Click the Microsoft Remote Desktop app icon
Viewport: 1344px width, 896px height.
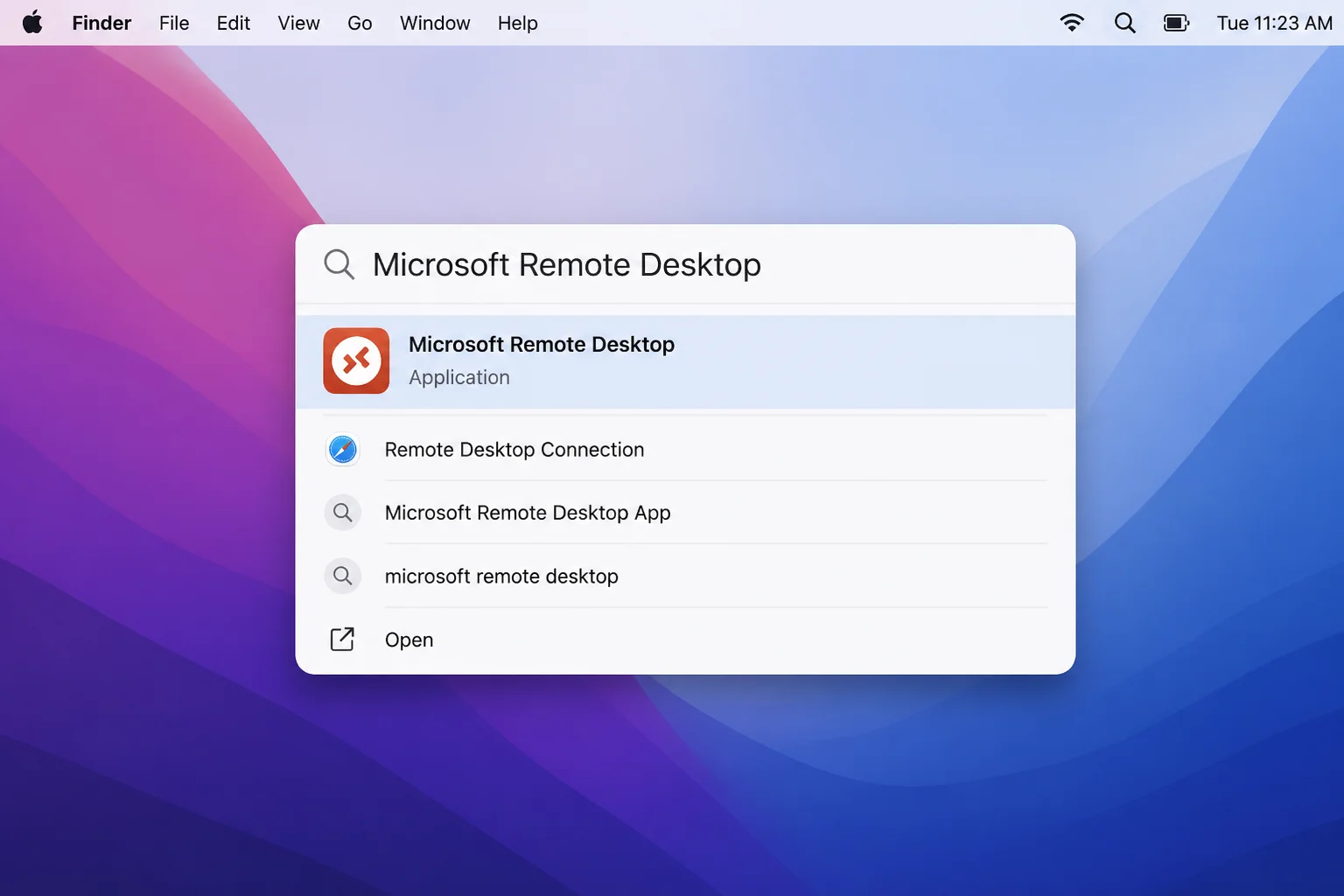pyautogui.click(x=356, y=360)
